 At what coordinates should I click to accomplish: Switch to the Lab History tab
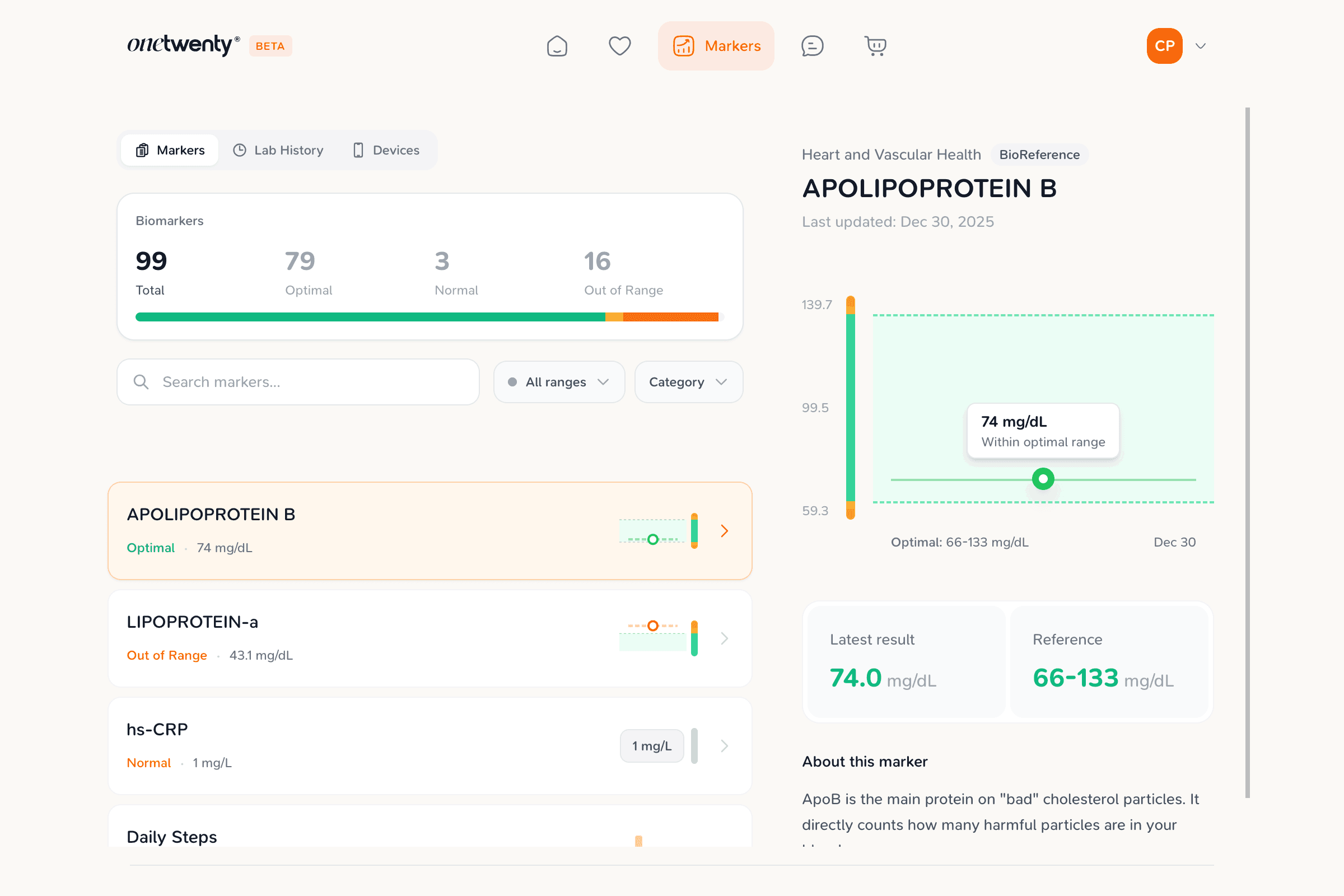point(278,150)
